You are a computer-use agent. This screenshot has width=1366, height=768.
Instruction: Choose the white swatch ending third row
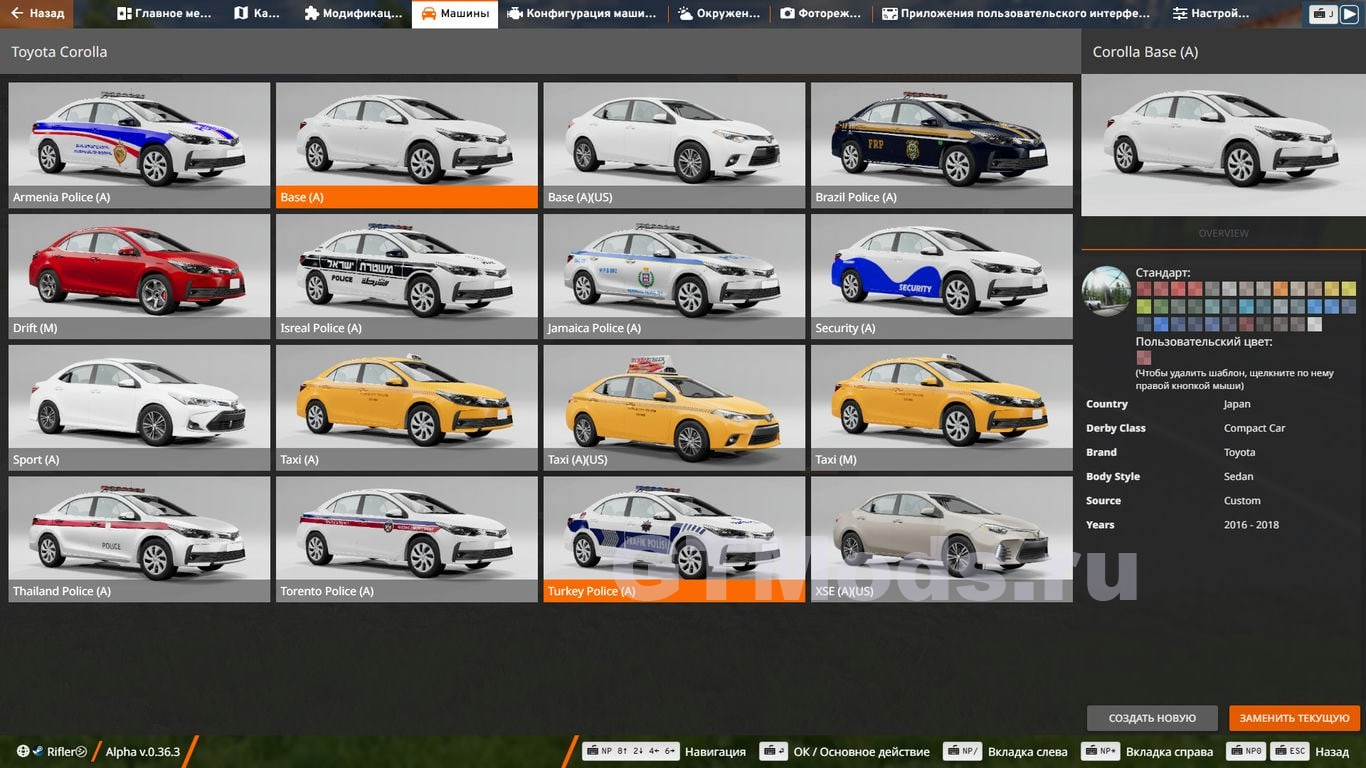pos(1315,324)
